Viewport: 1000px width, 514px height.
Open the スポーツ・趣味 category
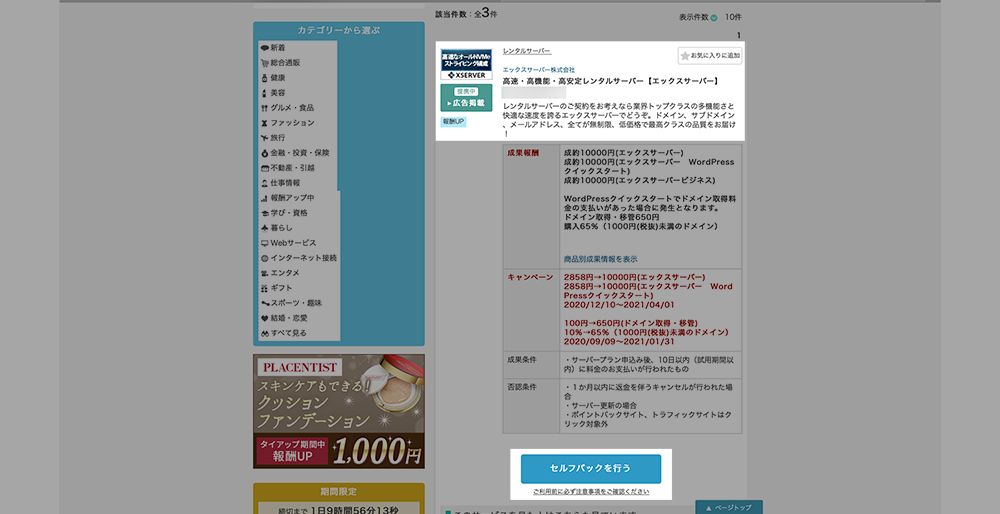click(296, 303)
